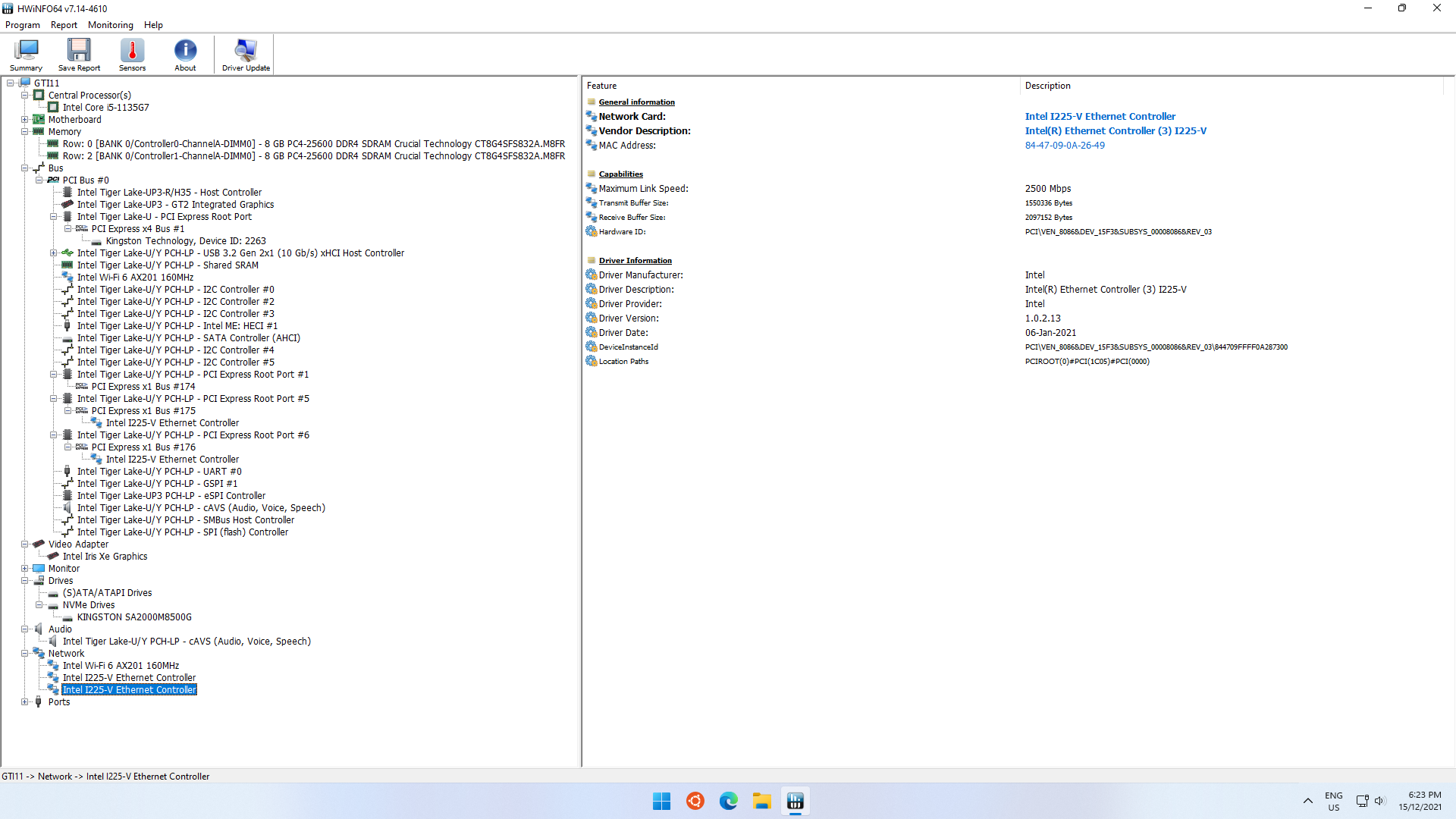
Task: Select SPI (flash) Controller entry
Action: click(x=182, y=532)
